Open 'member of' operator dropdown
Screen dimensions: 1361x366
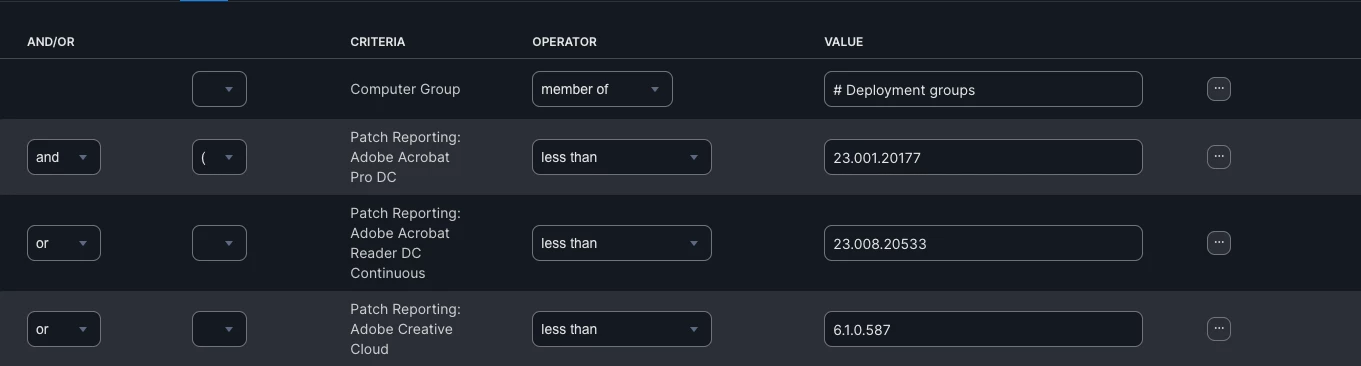click(602, 89)
